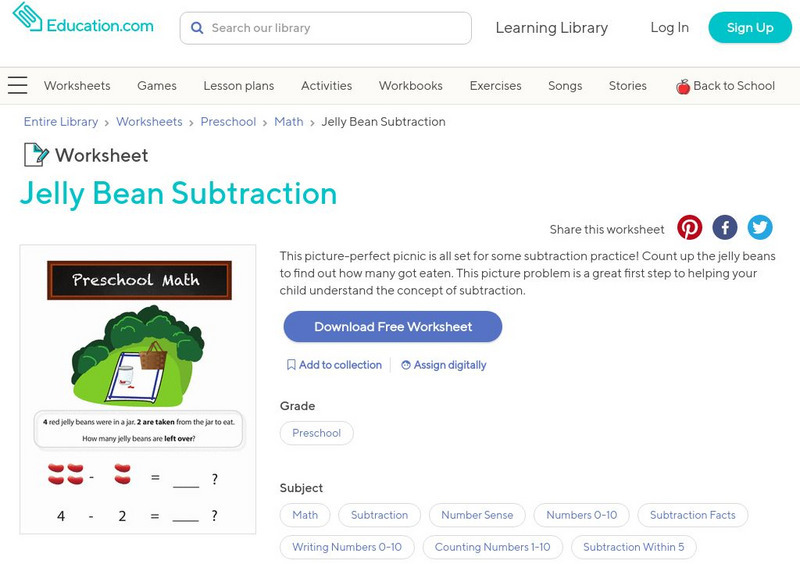This screenshot has height=564, width=800.
Task: Assign the worksheet digitally
Action: (x=444, y=365)
